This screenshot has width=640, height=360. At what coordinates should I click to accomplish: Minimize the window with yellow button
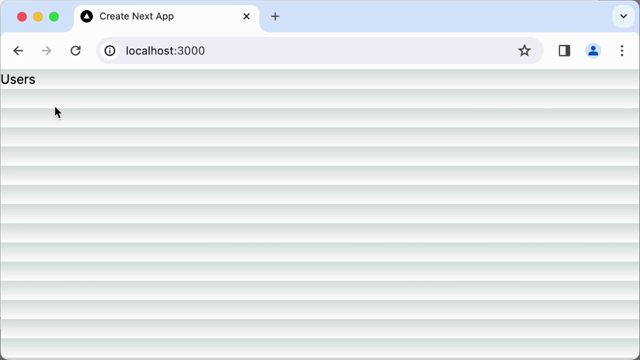[x=38, y=17]
